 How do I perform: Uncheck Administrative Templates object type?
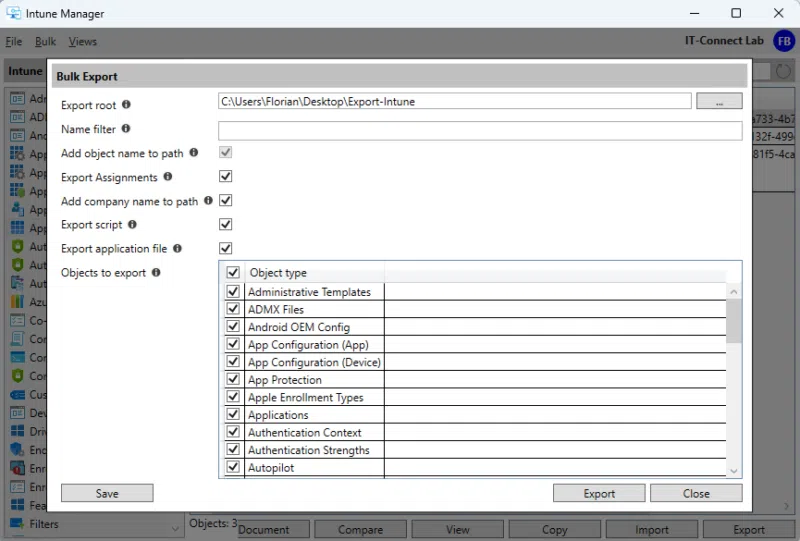(233, 291)
